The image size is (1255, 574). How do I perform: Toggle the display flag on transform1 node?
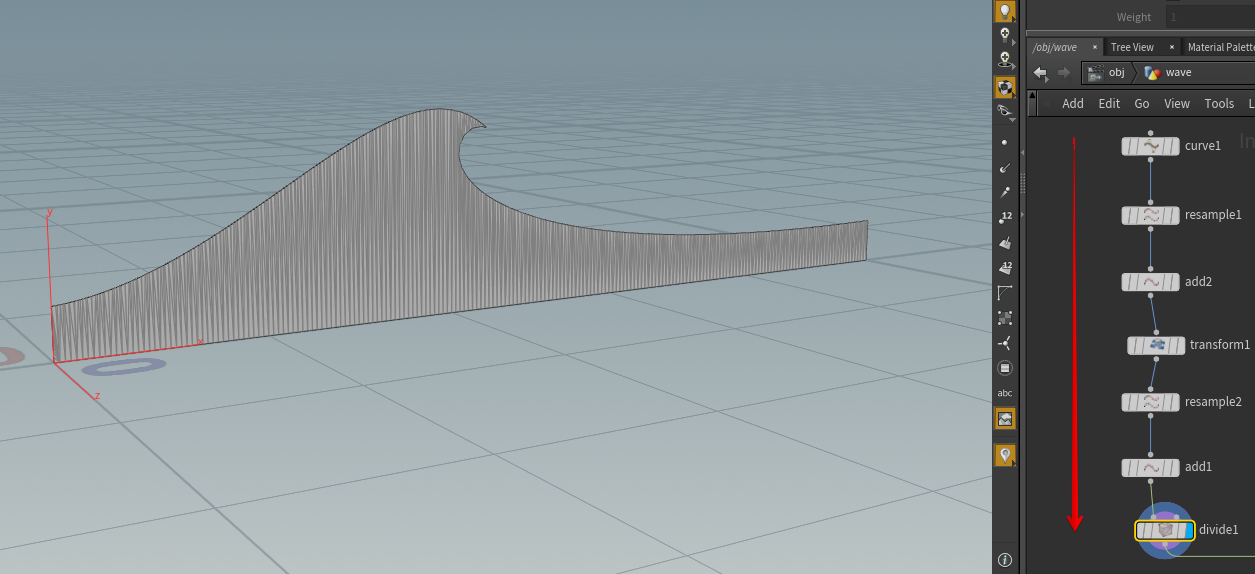pyautogui.click(x=1179, y=345)
